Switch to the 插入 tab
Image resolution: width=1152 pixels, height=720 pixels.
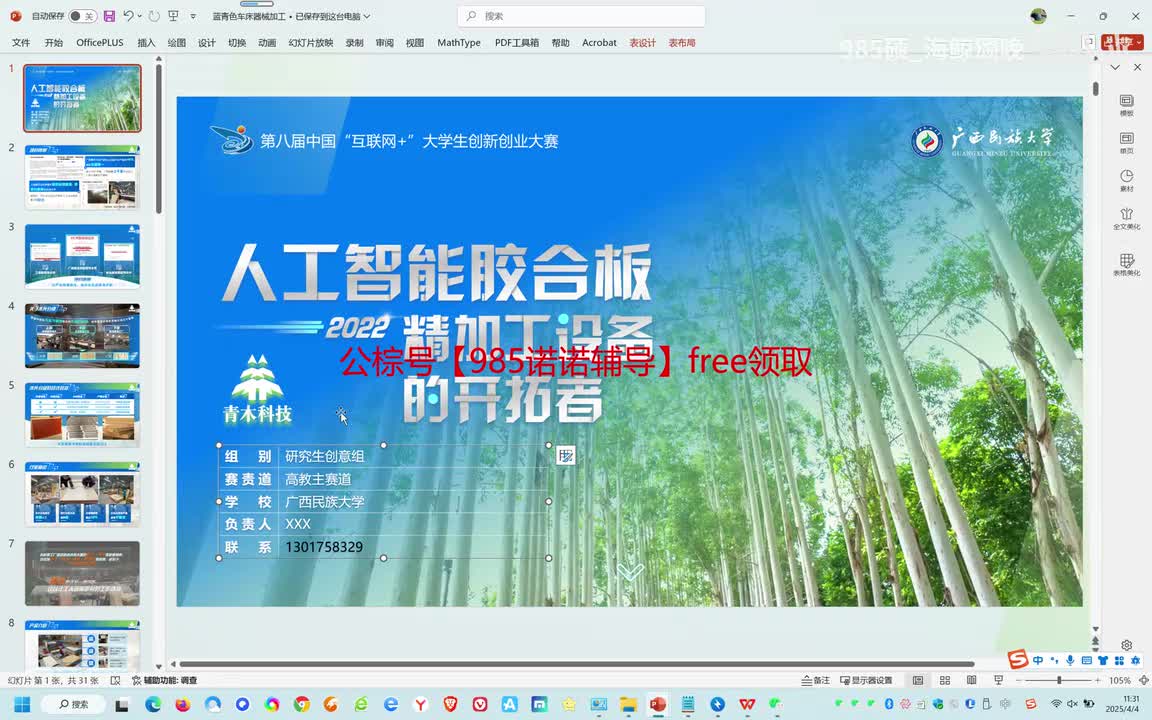coord(146,43)
